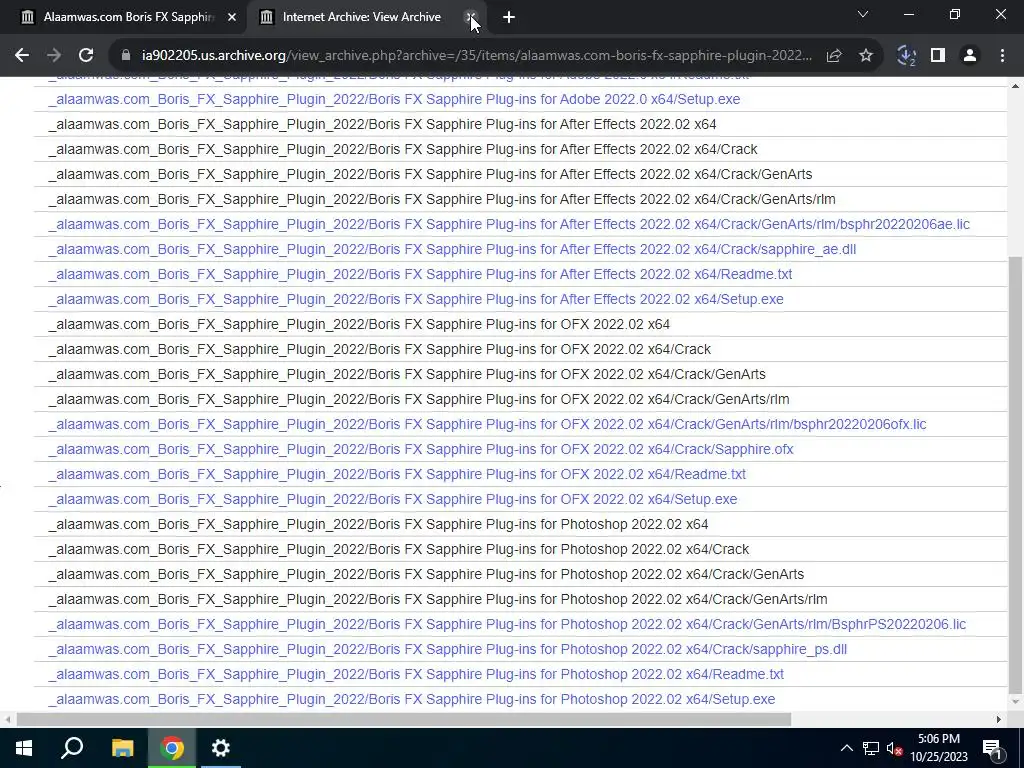
Task: Open After Effects 2022.02 x64/Readme.txt link
Action: 420,274
